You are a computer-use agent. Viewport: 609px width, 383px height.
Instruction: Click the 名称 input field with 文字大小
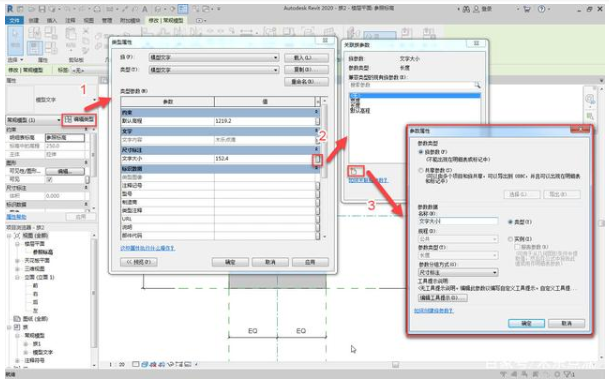coord(458,221)
